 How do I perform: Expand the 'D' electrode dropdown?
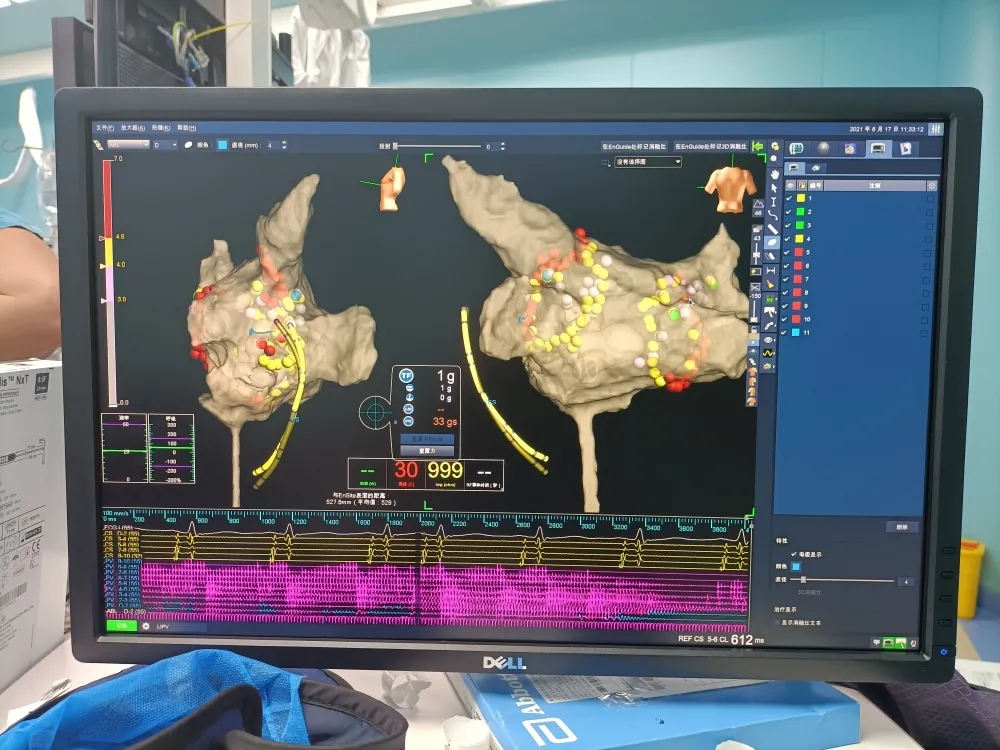(165, 146)
